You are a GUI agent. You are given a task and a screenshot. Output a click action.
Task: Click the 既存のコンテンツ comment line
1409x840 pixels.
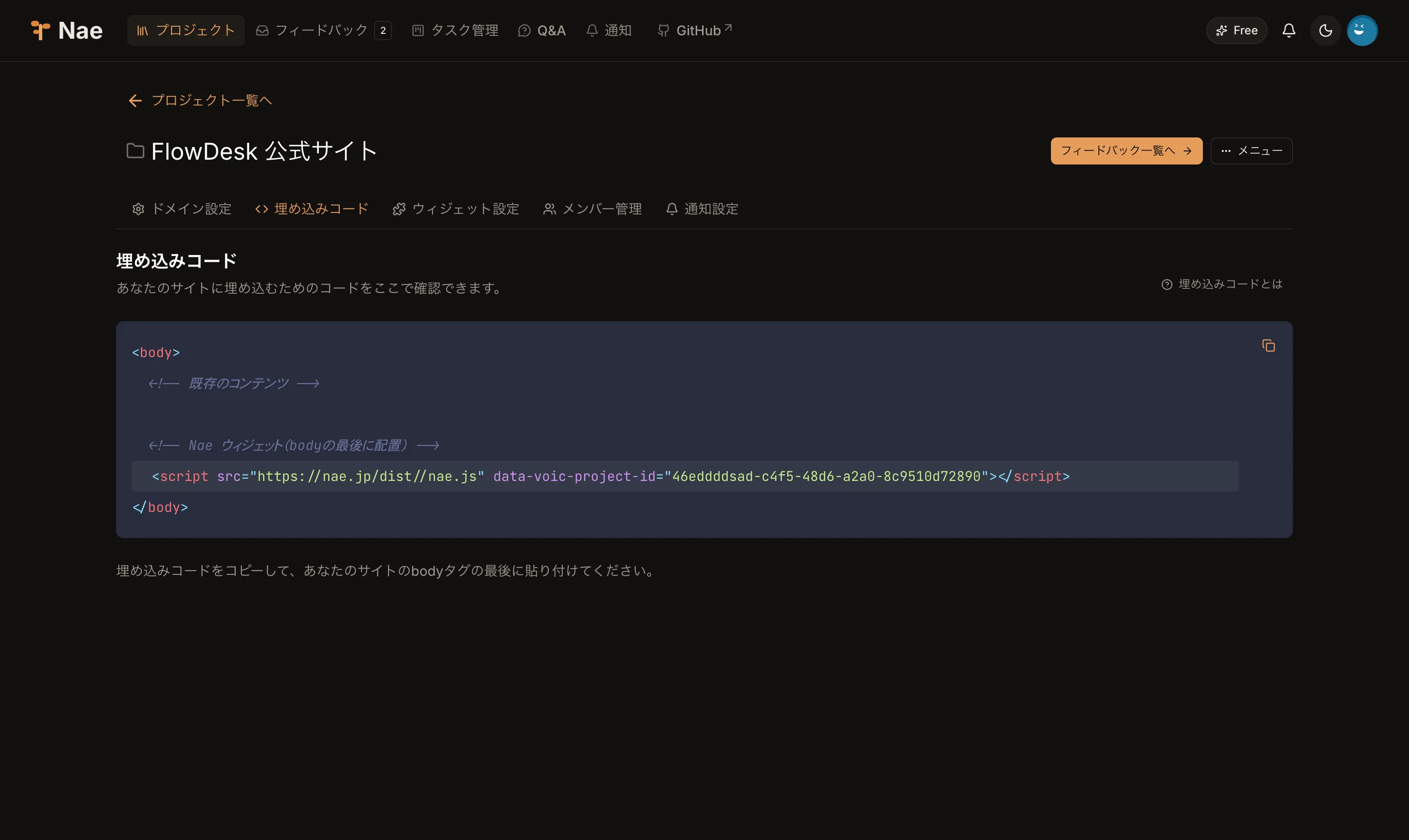(x=234, y=383)
